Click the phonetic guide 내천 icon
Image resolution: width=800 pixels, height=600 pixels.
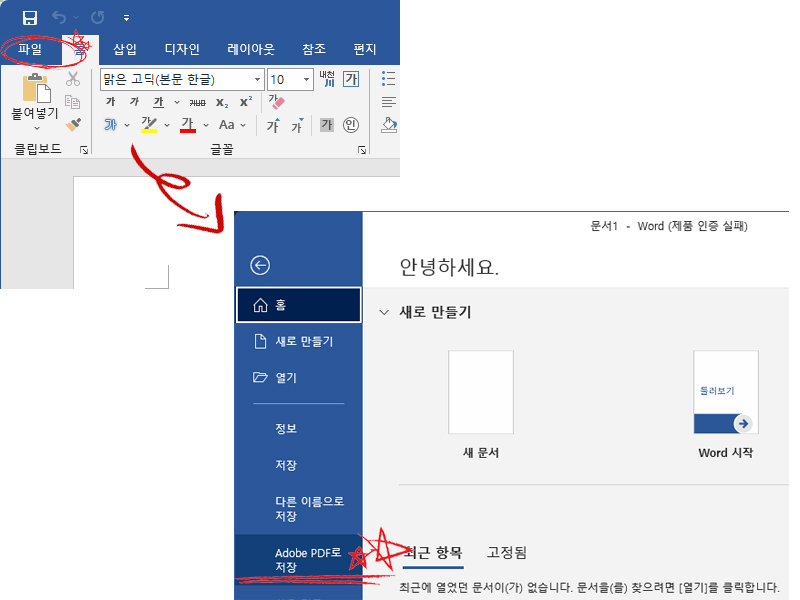coord(328,79)
